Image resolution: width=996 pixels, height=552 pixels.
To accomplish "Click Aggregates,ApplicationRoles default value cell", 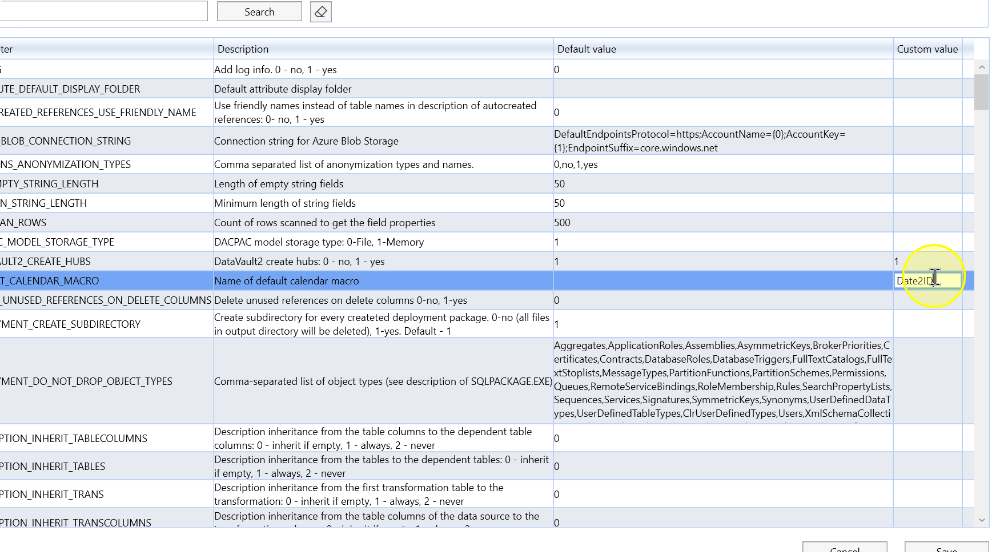I will [723, 380].
